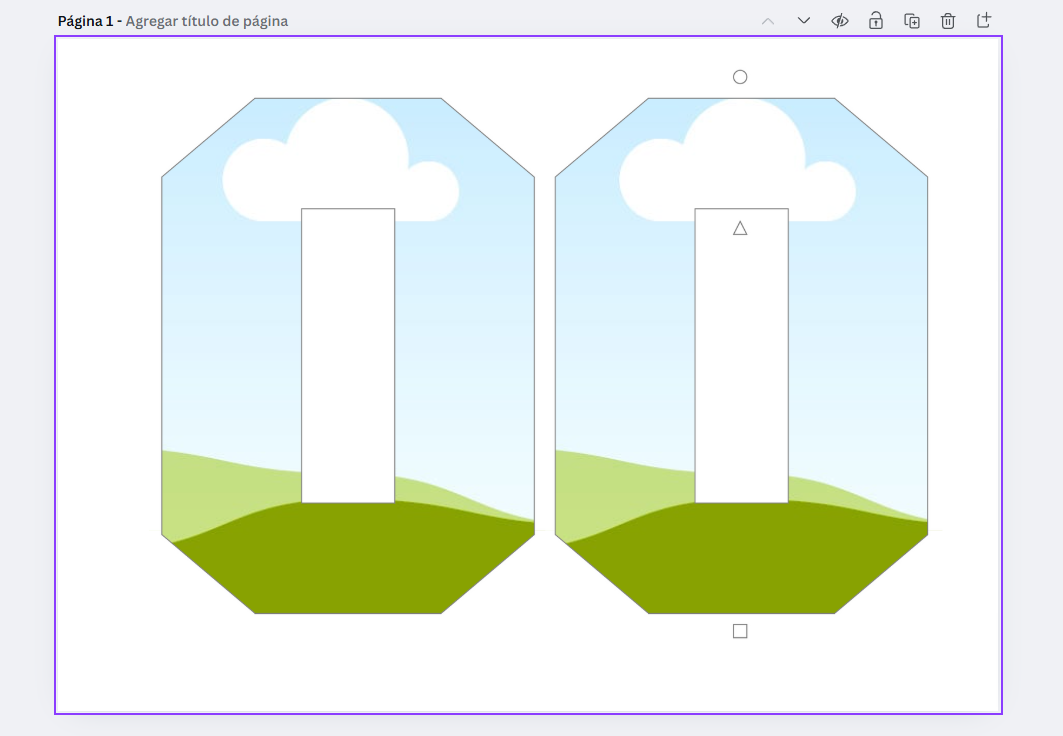
Task: Click Agregar título de página field
Action: pyautogui.click(x=207, y=21)
